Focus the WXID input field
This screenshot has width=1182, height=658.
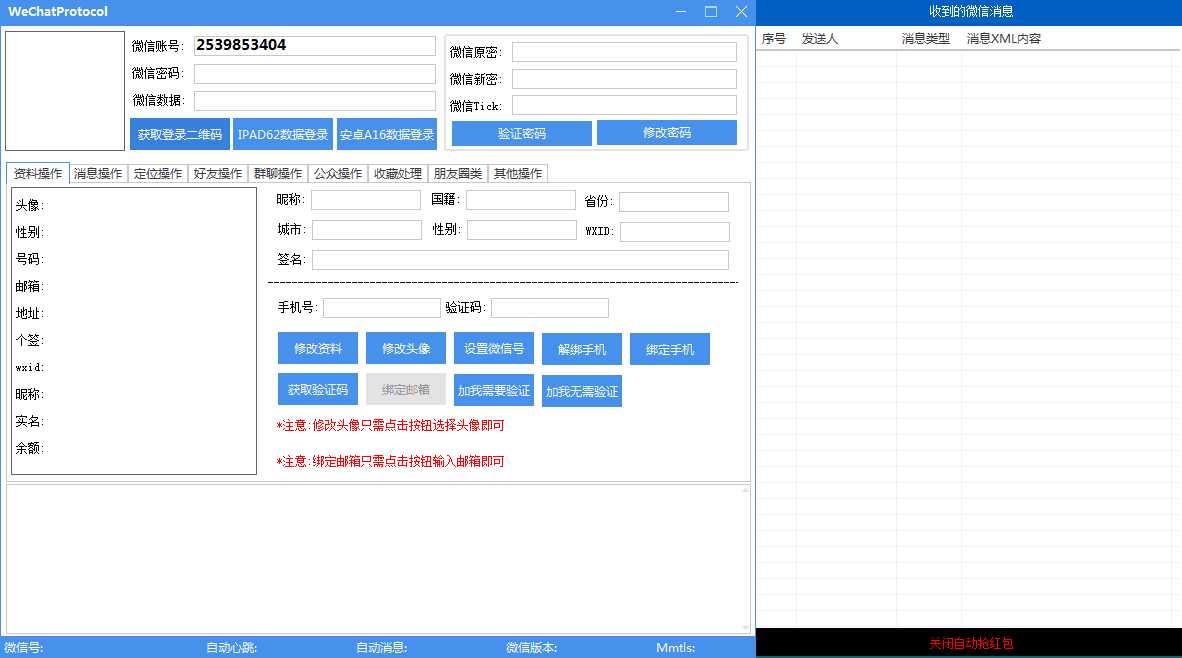[x=675, y=231]
